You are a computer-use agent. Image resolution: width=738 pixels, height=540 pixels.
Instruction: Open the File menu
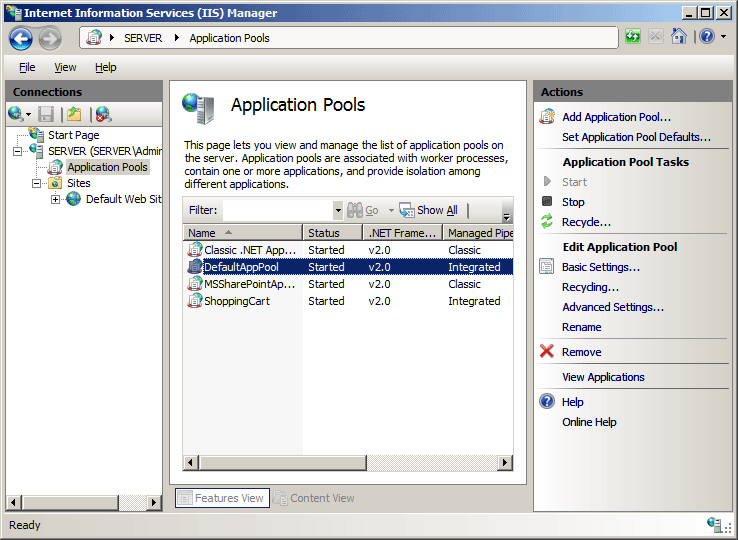(x=27, y=67)
